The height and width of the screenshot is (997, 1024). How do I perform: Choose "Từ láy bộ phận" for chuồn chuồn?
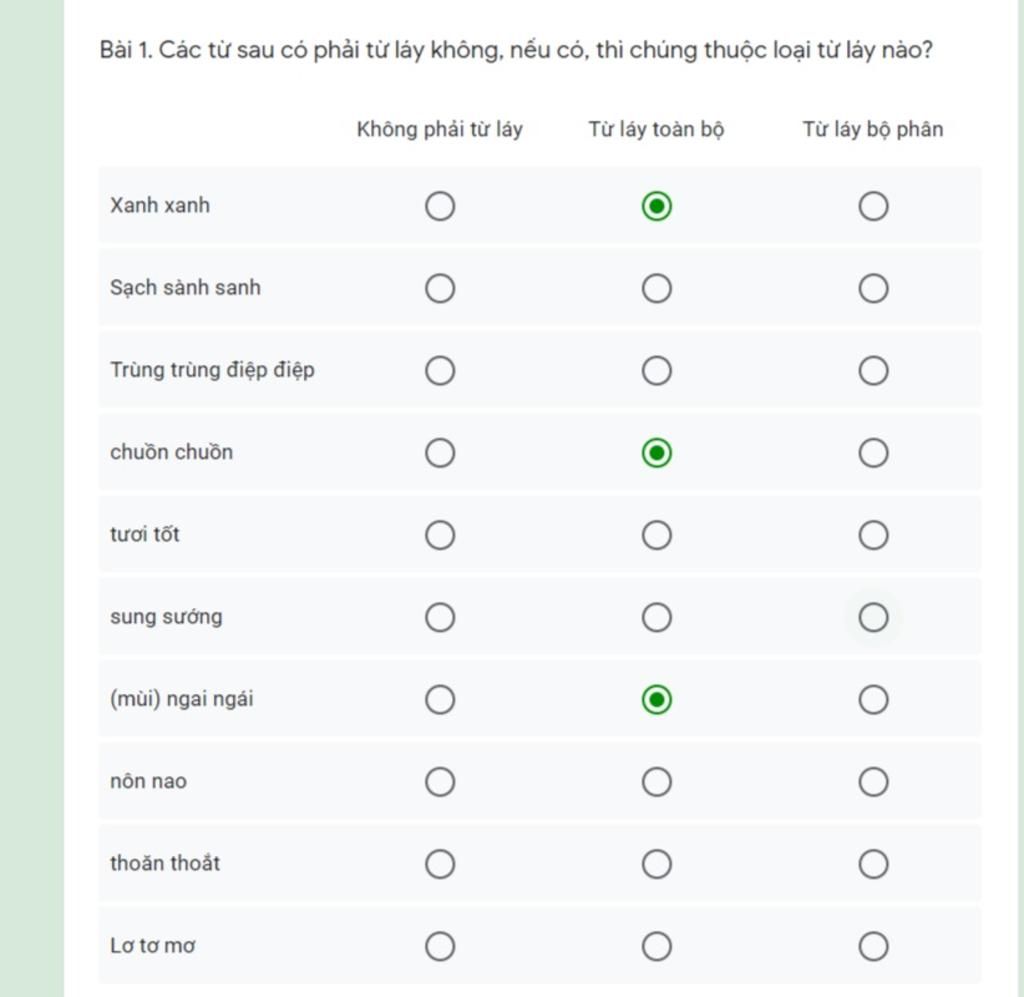click(x=873, y=453)
